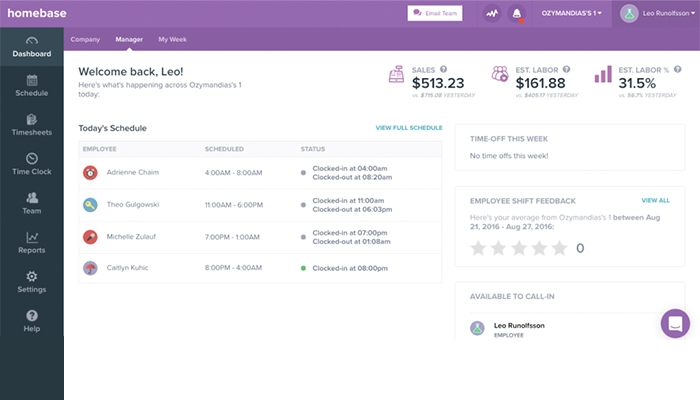
Task: Switch to the My Week tab
Action: coord(172,39)
